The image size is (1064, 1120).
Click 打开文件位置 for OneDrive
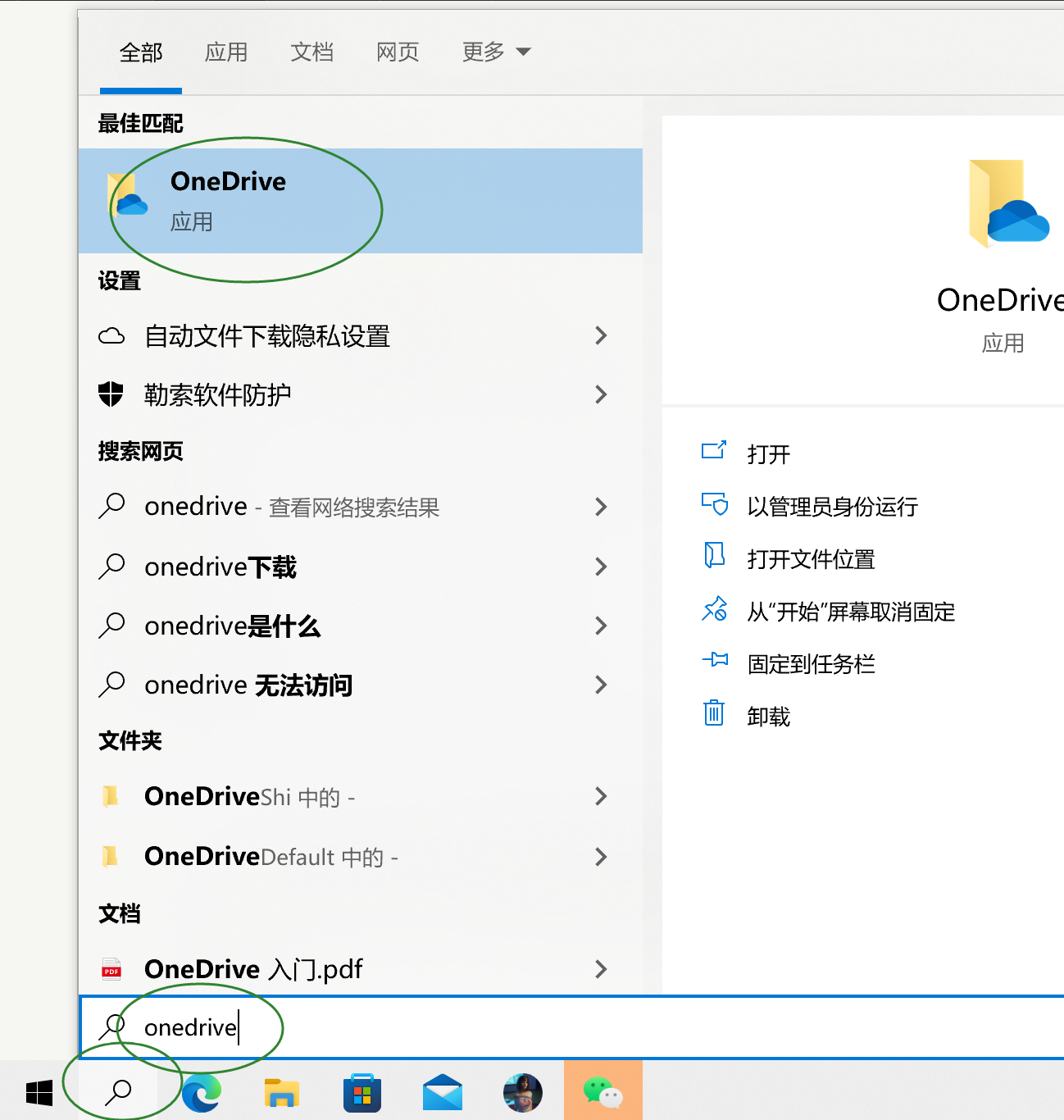click(x=812, y=558)
